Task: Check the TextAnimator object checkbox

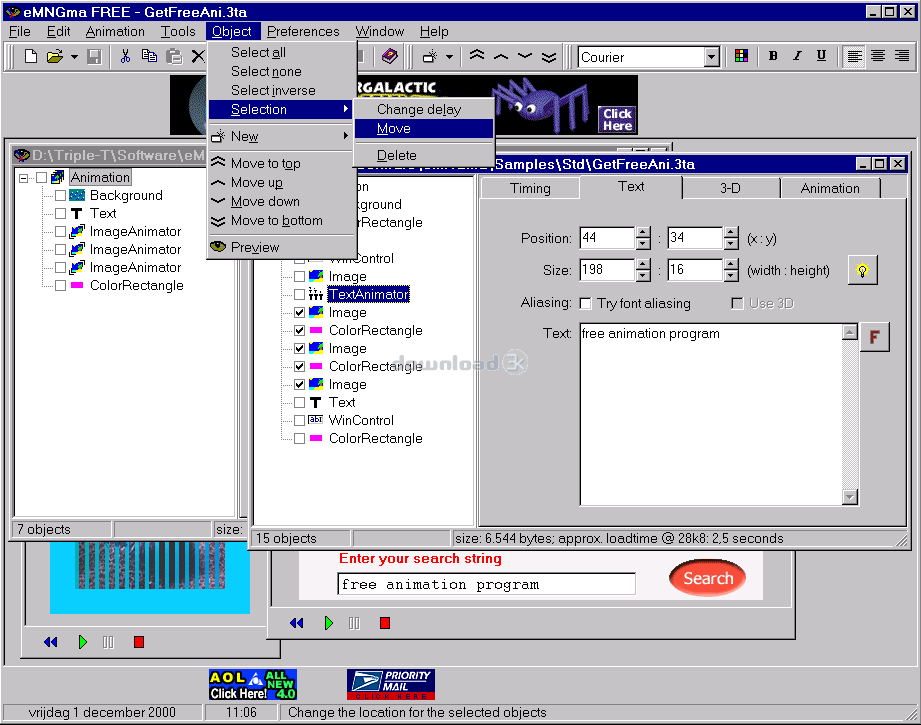Action: click(300, 295)
